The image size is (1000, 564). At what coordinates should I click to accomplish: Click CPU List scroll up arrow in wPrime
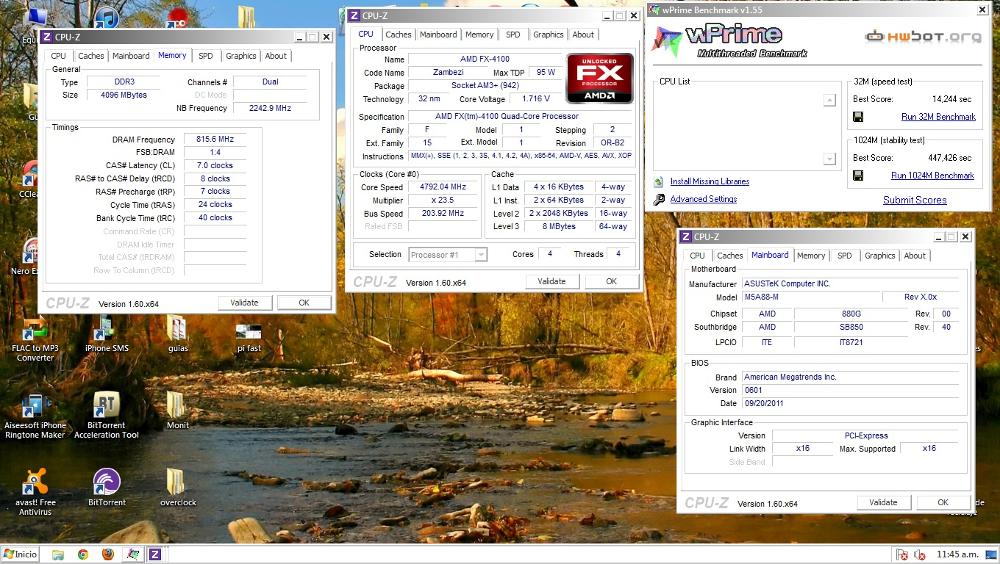tap(829, 100)
